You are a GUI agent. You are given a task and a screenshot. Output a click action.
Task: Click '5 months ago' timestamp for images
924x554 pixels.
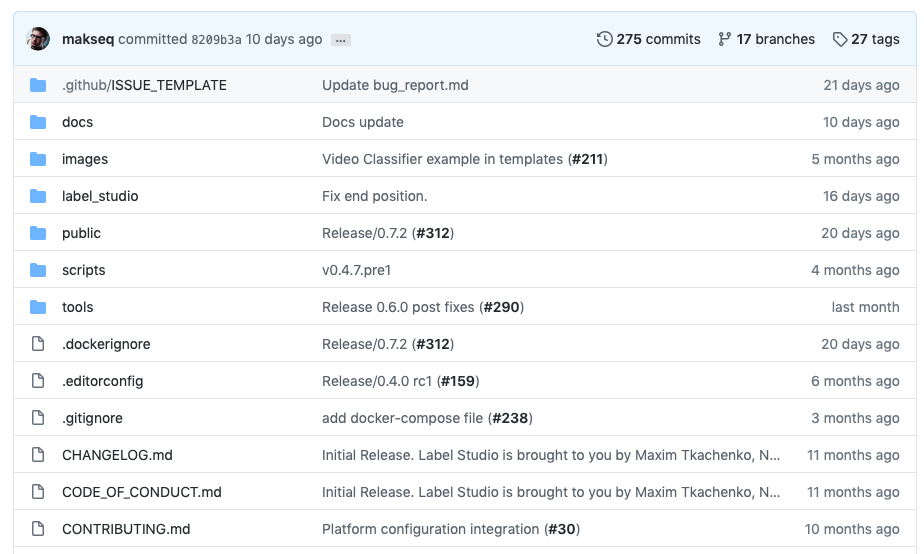coord(856,159)
